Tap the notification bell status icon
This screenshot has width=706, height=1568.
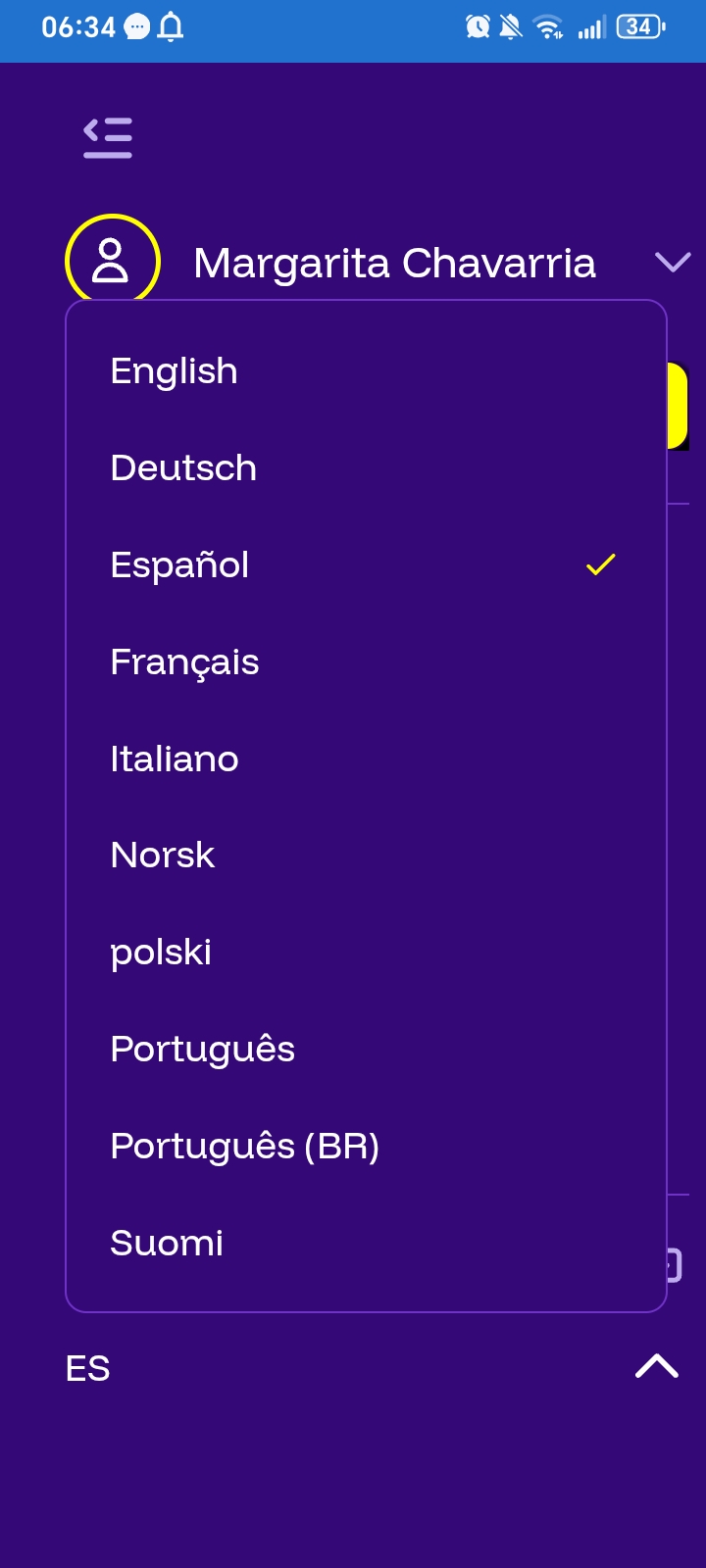coord(171,27)
